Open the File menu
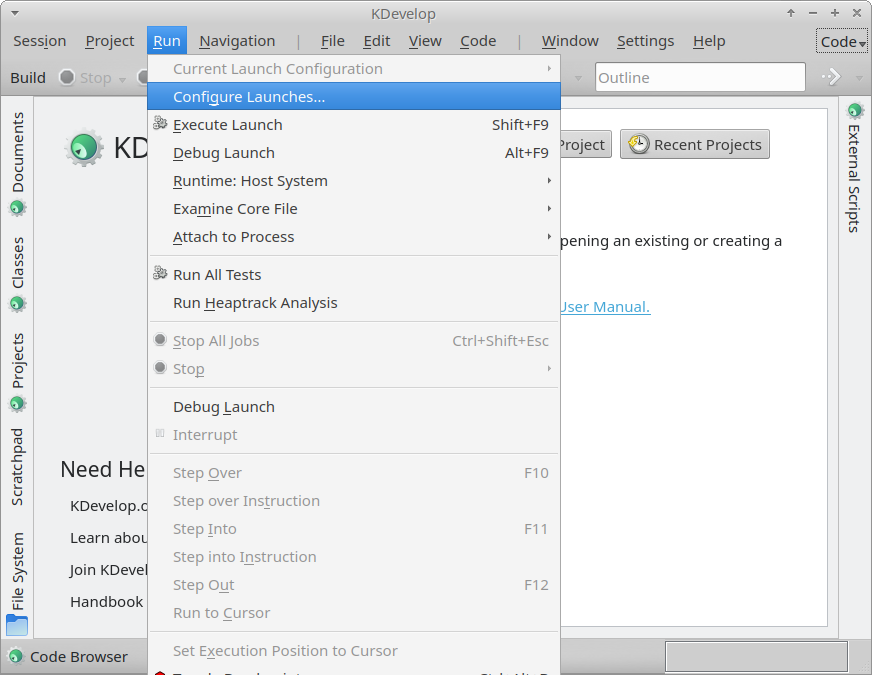The width and height of the screenshot is (872, 675). 333,41
